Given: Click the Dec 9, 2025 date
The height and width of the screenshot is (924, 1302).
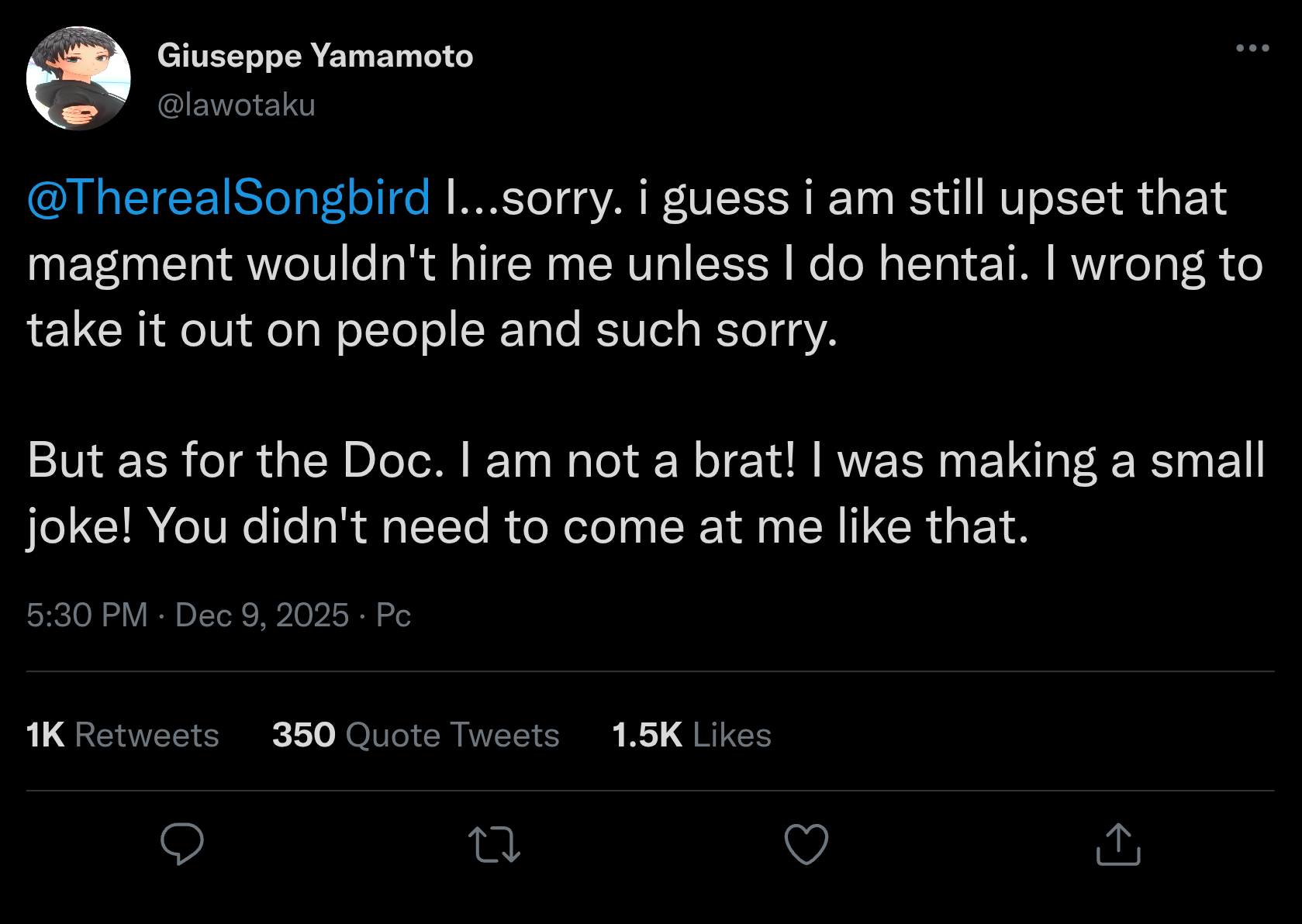Looking at the screenshot, I should point(262,615).
